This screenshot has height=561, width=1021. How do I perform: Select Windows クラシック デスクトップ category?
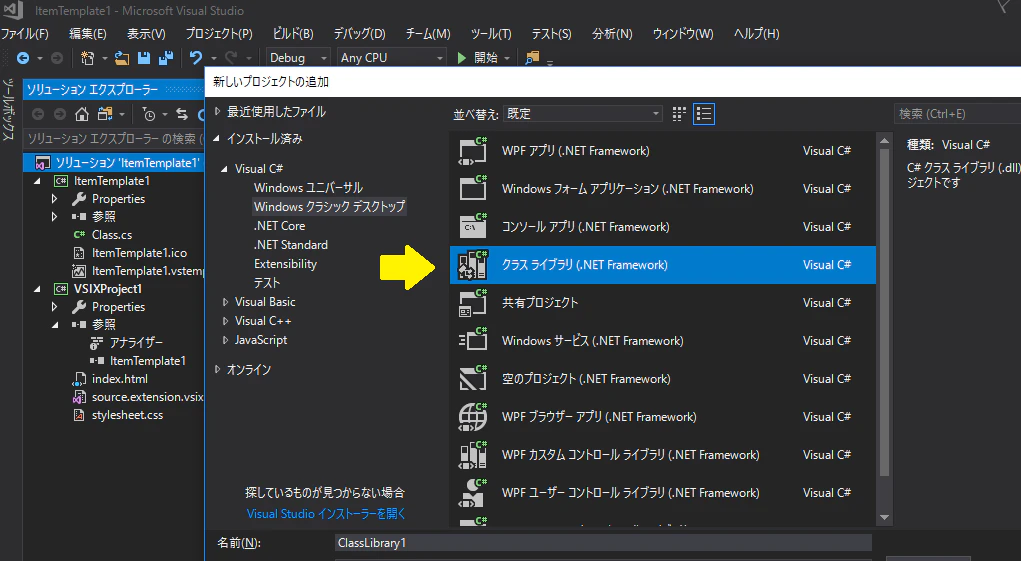click(329, 206)
